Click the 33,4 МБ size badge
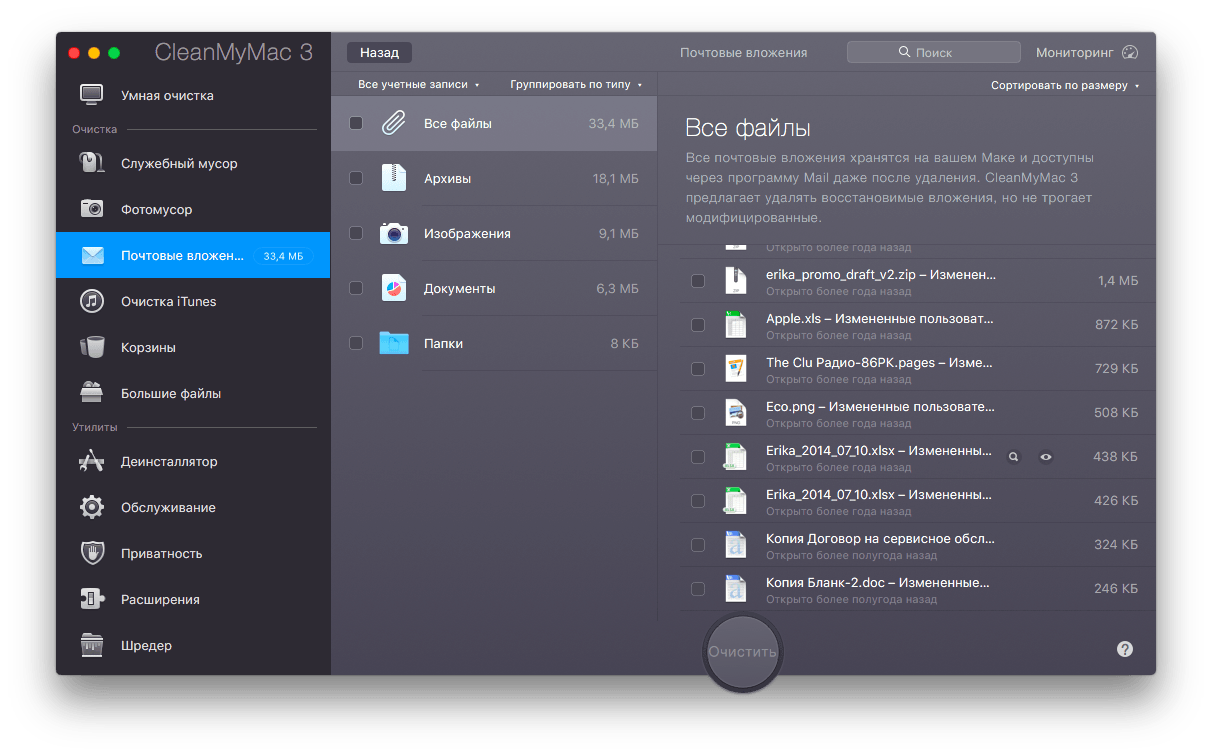1212x755 pixels. (x=283, y=256)
